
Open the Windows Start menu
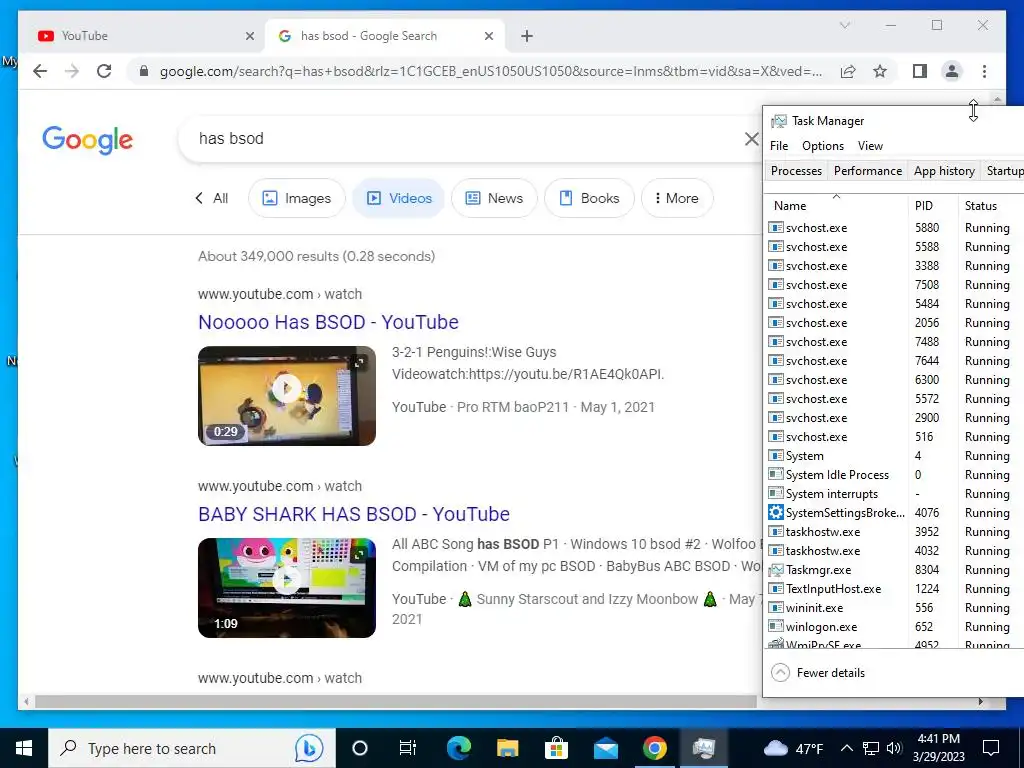(x=24, y=748)
